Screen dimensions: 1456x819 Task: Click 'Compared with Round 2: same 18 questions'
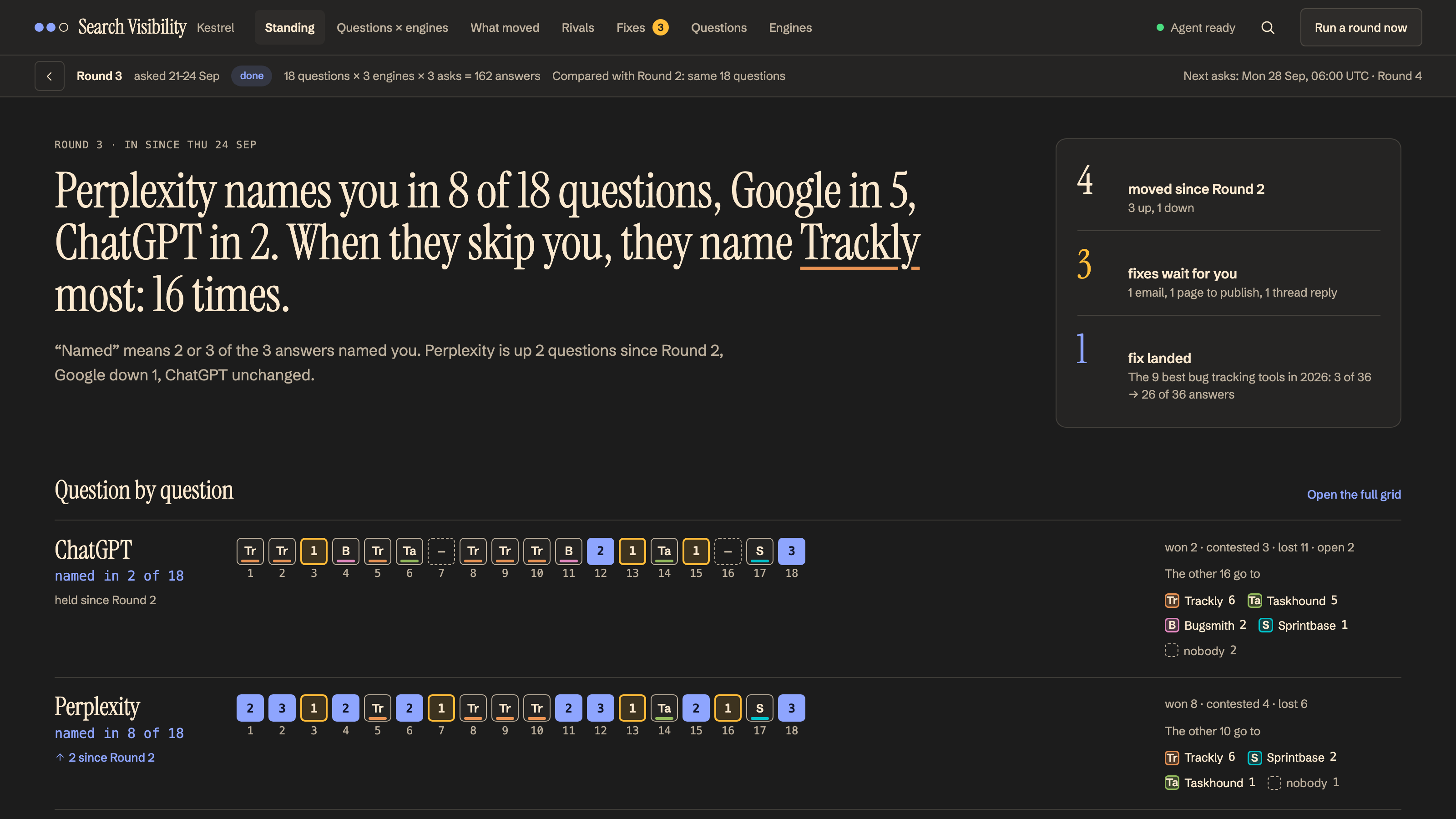669,76
